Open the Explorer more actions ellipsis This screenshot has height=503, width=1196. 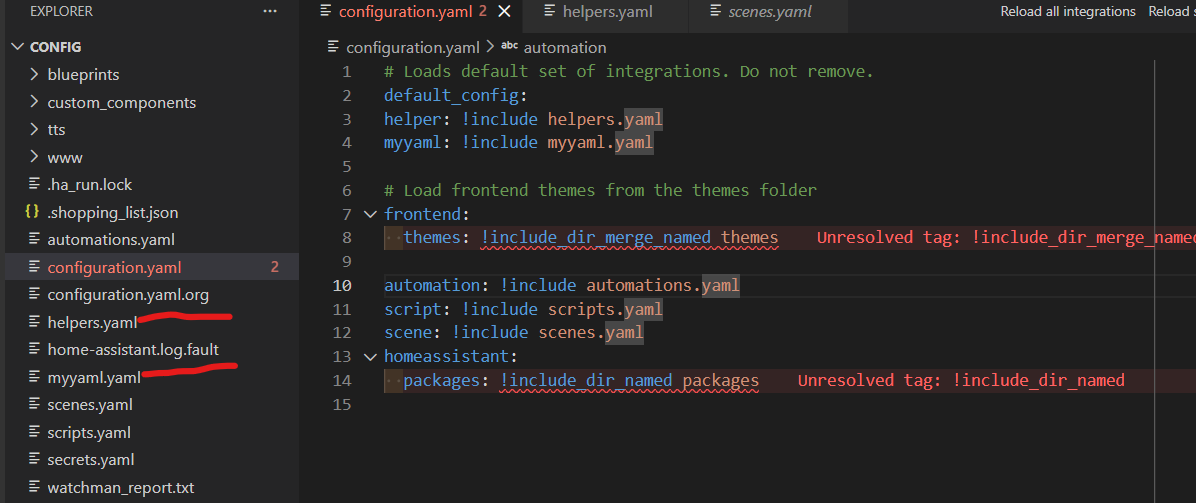click(270, 11)
